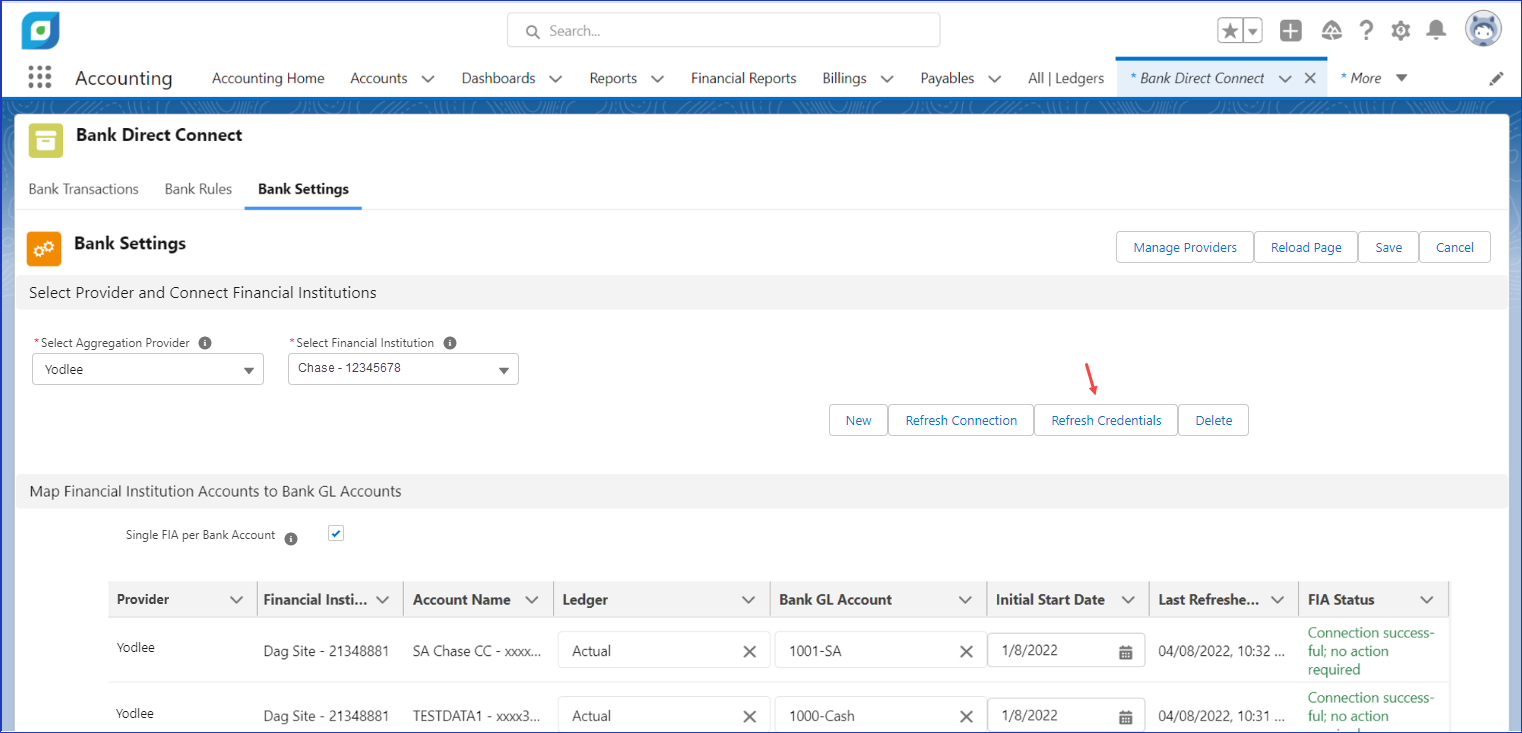Click the '04/08/2022, 10:32' last refreshed cell
Image resolution: width=1522 pixels, height=733 pixels.
(1221, 651)
